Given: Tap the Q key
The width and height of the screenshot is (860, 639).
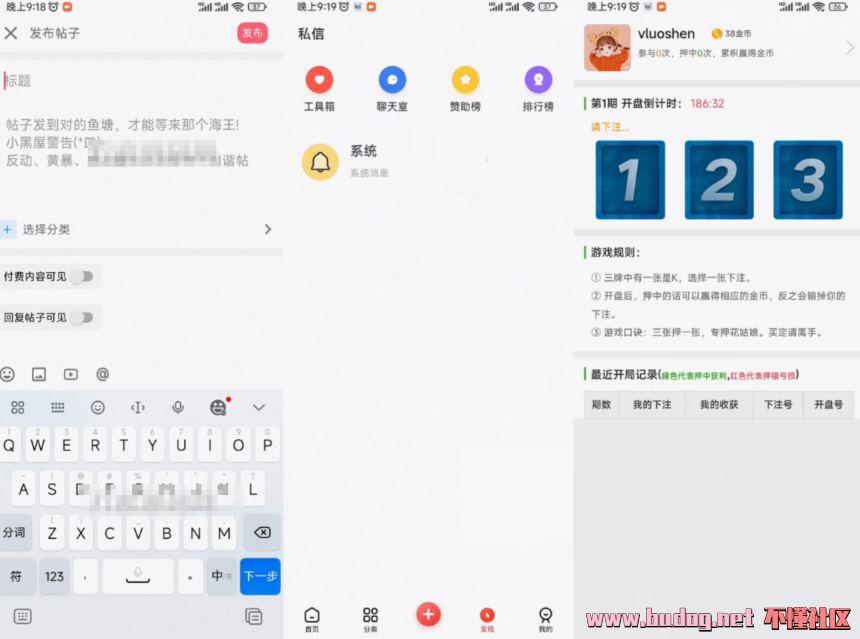Looking at the screenshot, I should 9,444.
